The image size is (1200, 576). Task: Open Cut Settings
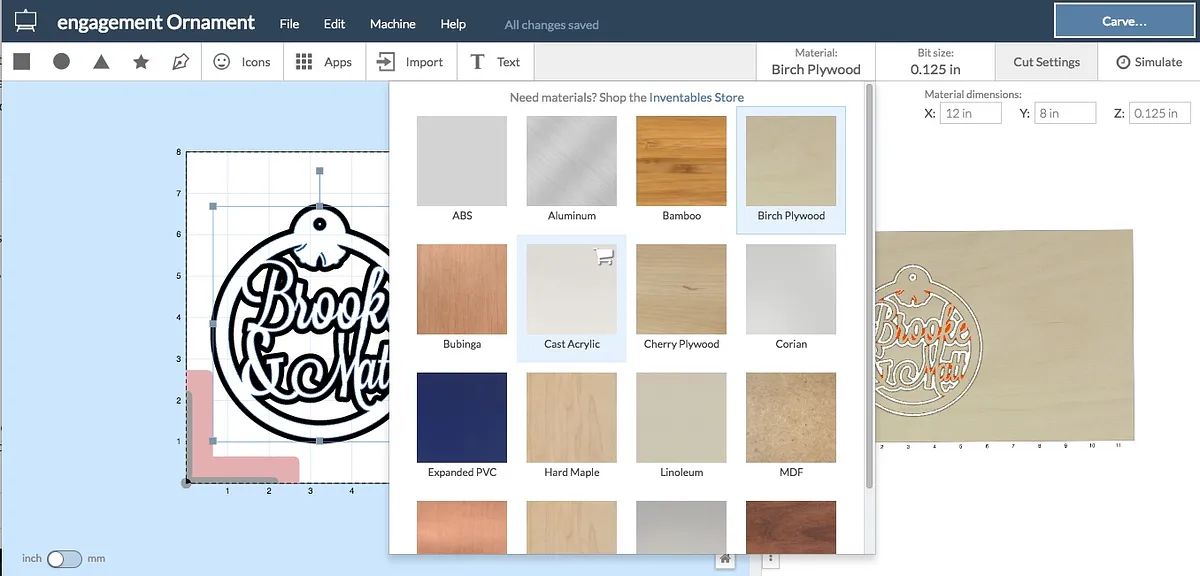1046,62
